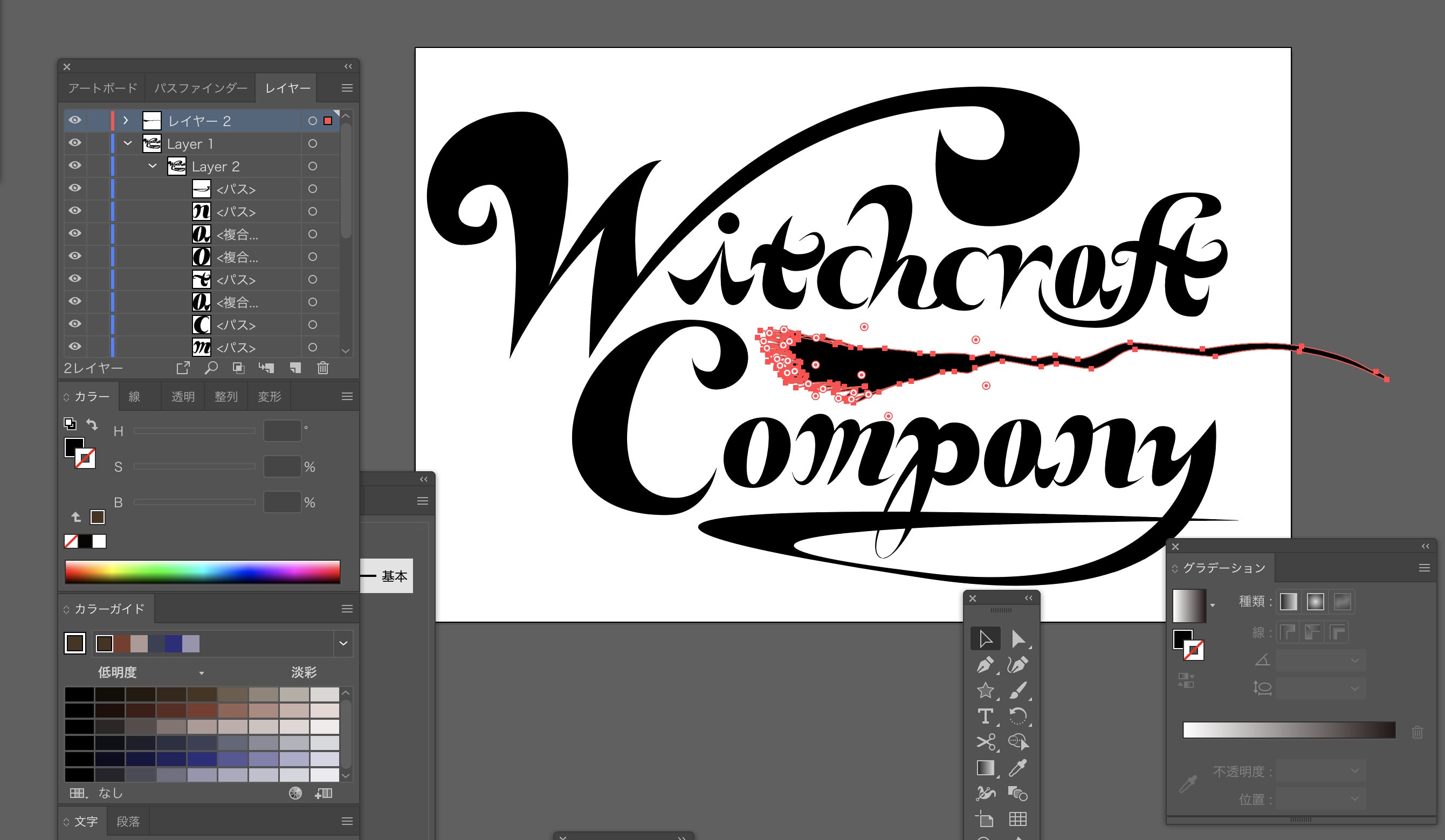The width and height of the screenshot is (1445, 840).
Task: Switch to the パスファインダー tab
Action: click(200, 88)
